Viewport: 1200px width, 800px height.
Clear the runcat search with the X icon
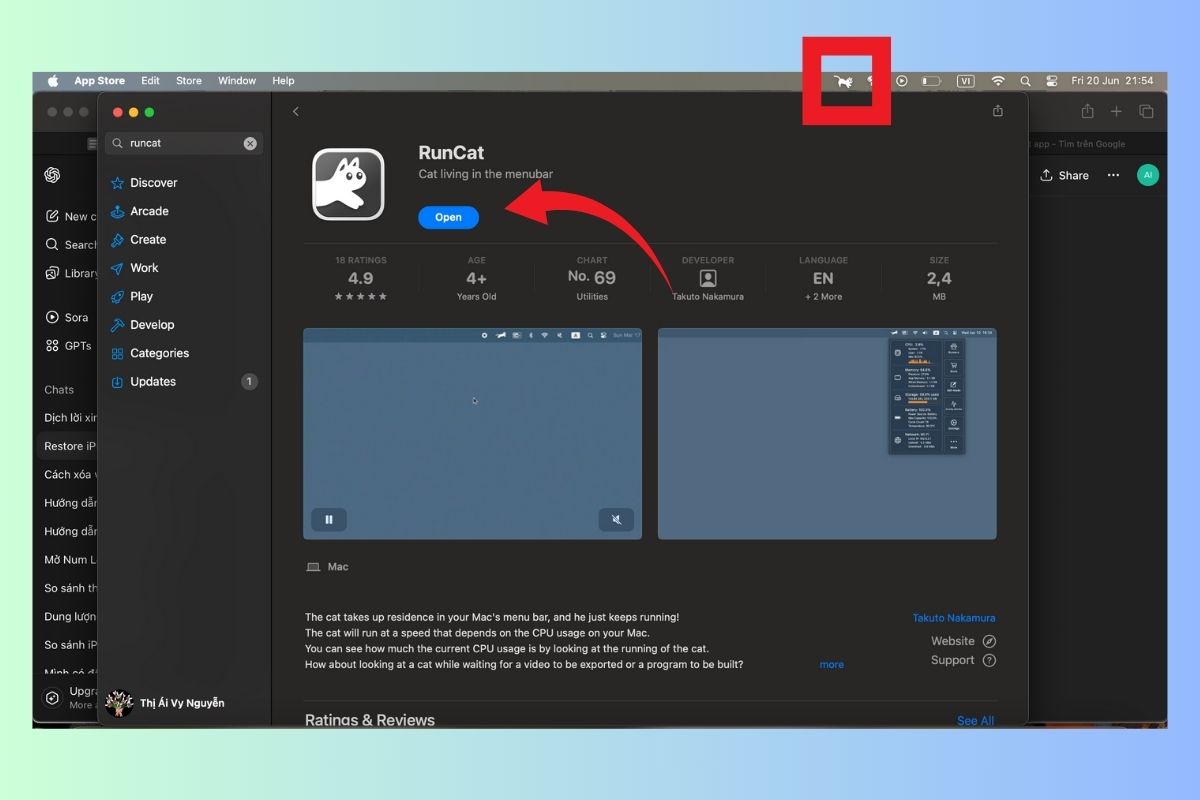pos(250,143)
